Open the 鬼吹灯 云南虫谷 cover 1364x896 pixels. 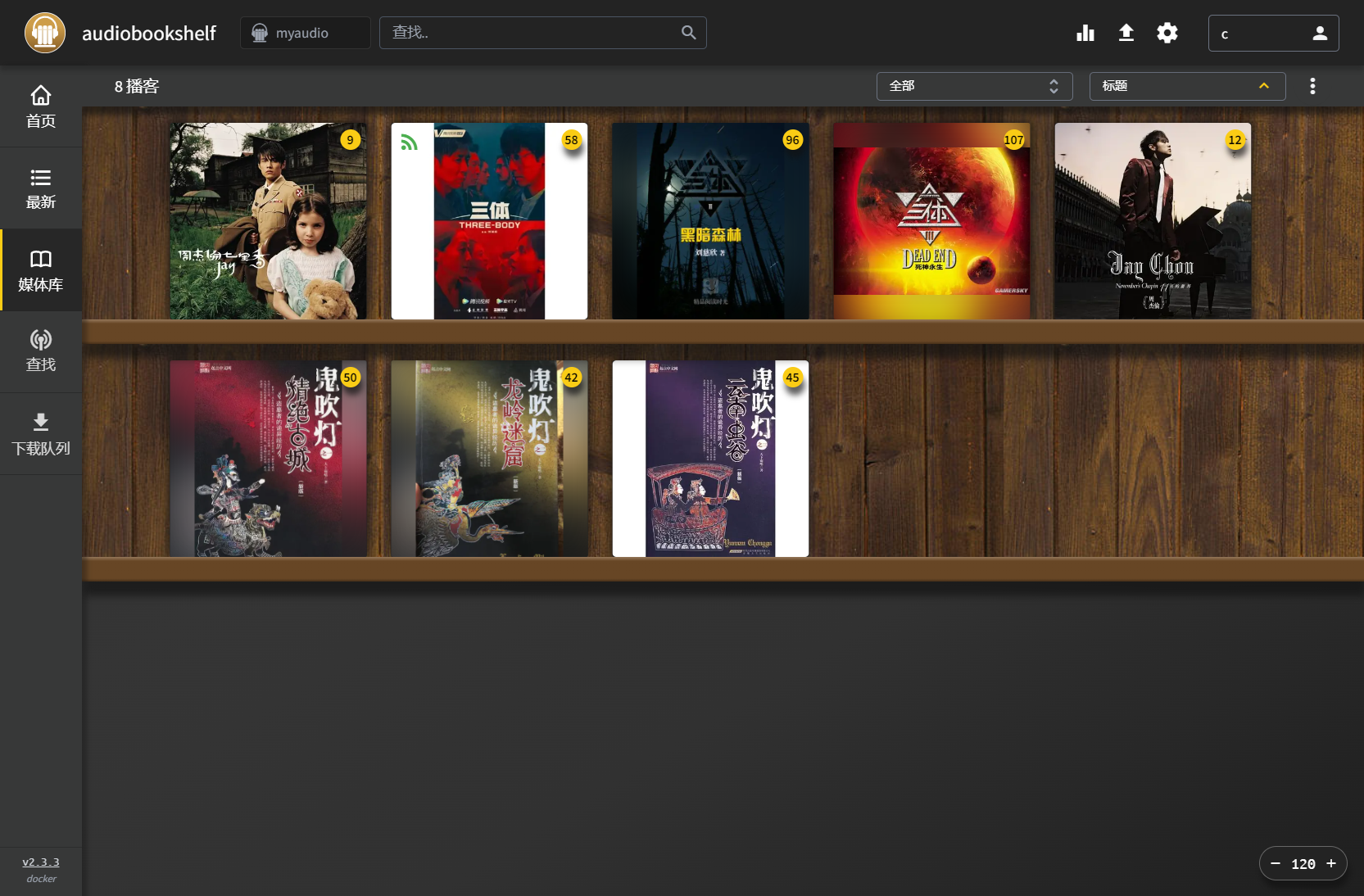pos(711,459)
